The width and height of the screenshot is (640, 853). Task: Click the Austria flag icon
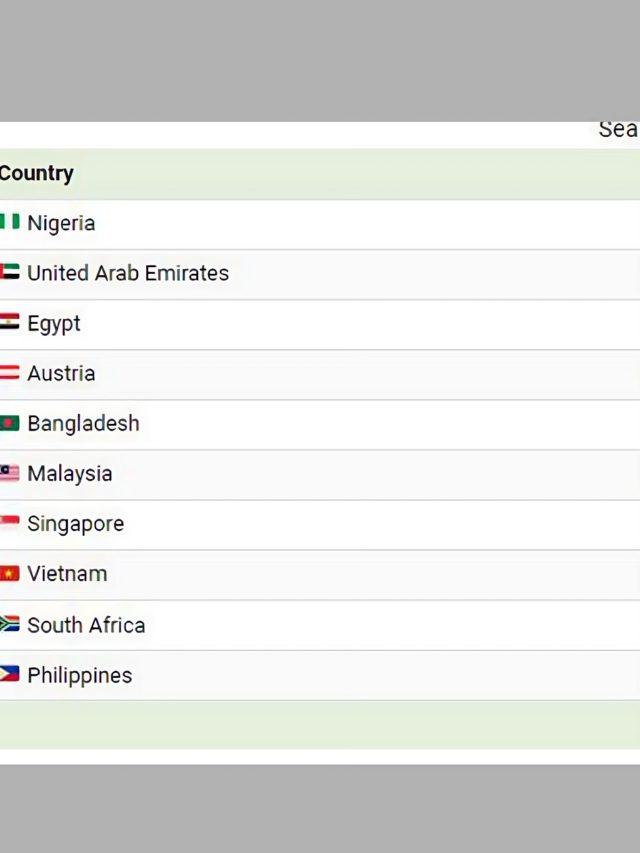[x=10, y=373]
